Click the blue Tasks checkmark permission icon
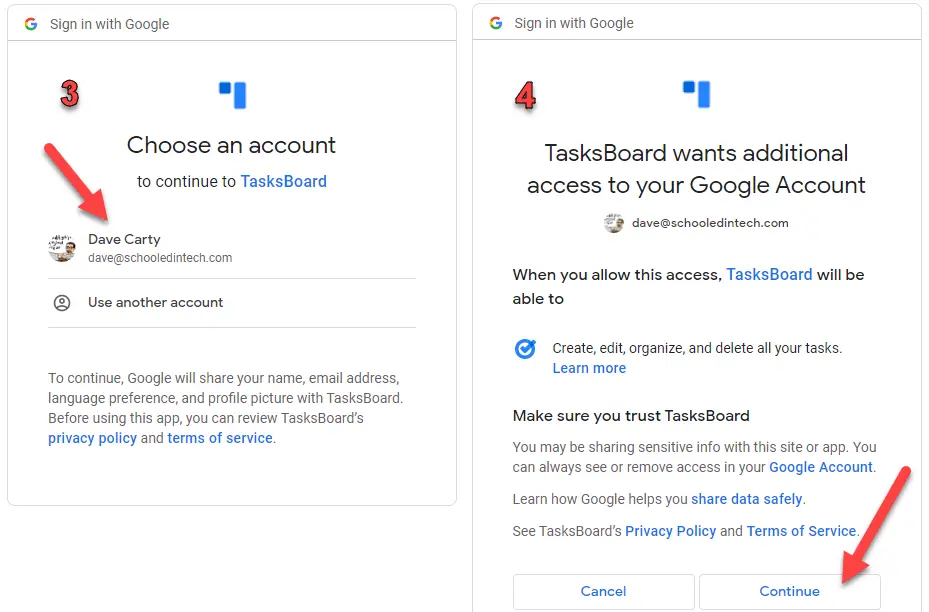929x612 pixels. (525, 348)
